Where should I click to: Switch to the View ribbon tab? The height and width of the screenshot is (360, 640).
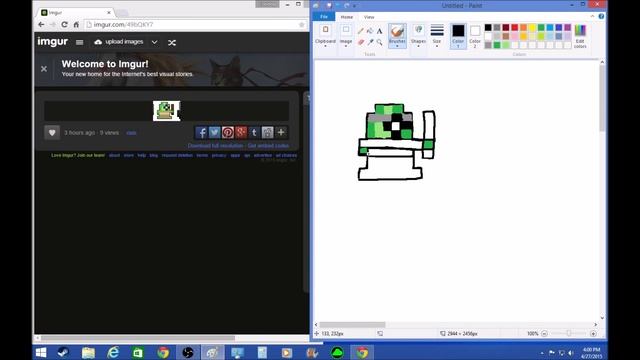click(369, 17)
